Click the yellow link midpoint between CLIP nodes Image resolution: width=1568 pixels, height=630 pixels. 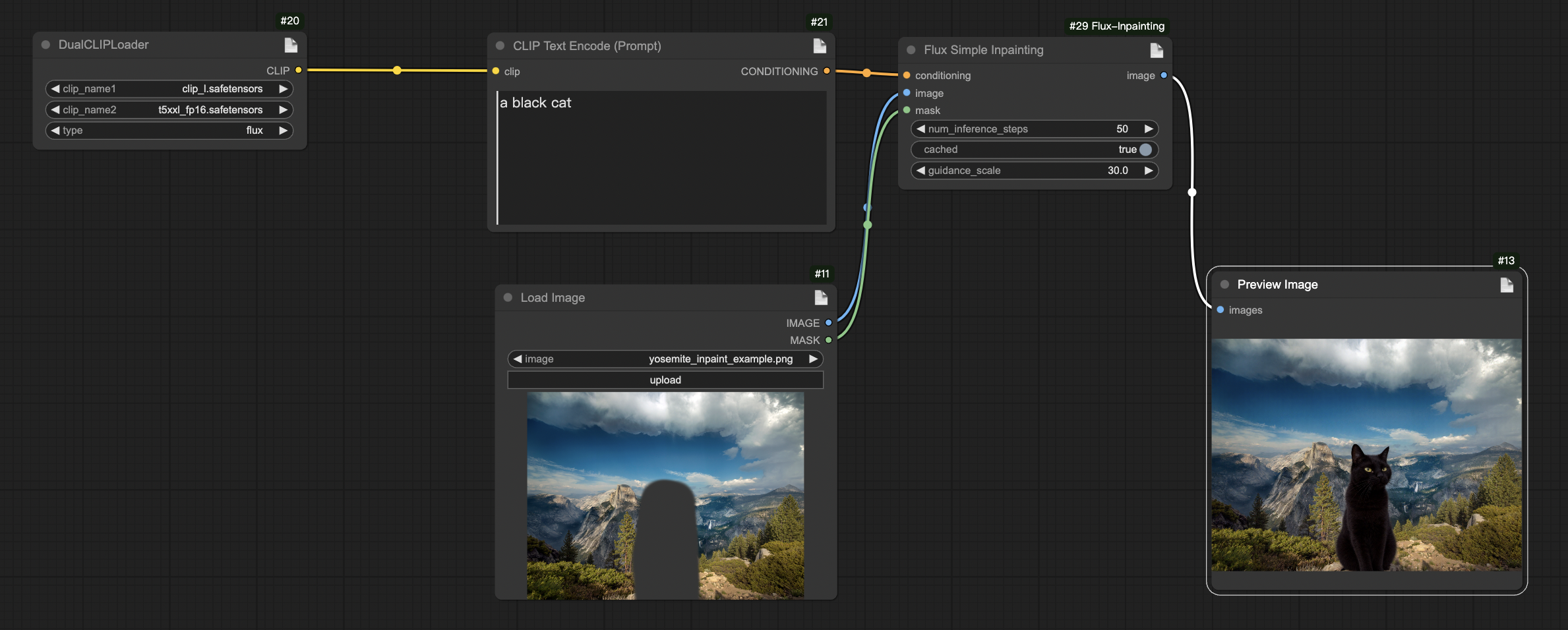(397, 71)
